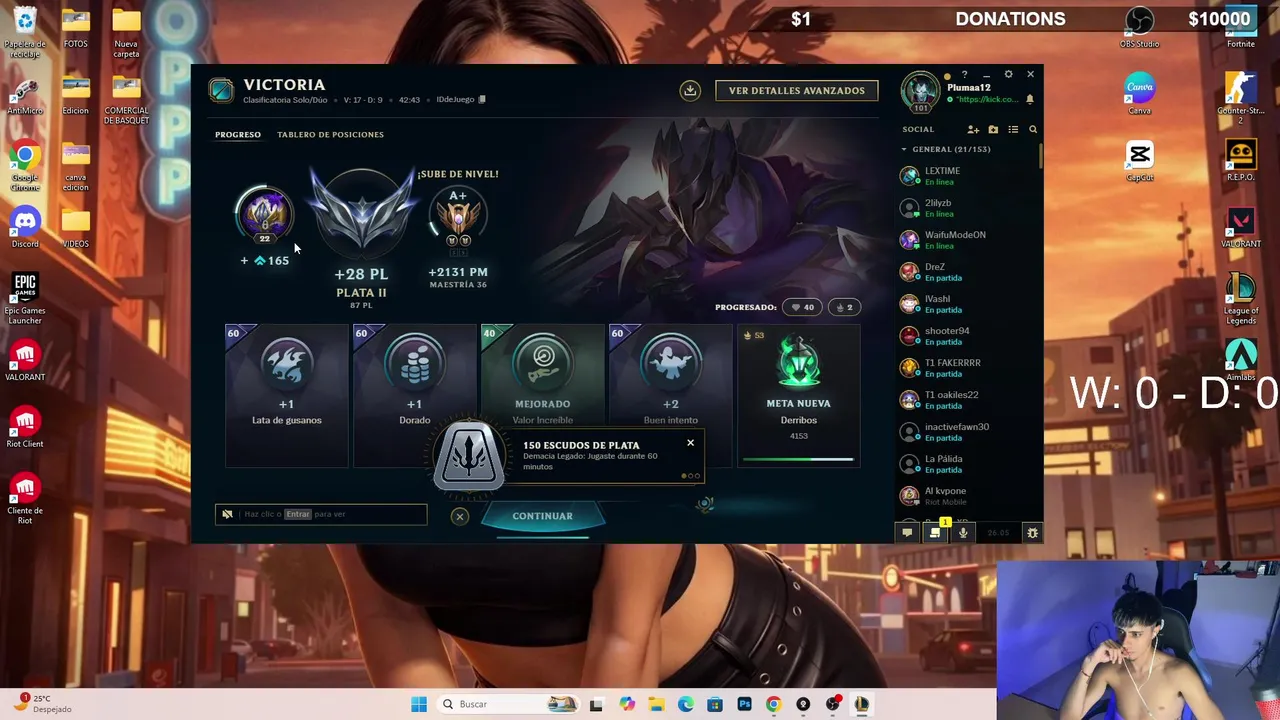Select friend LEXTIME

(x=965, y=176)
